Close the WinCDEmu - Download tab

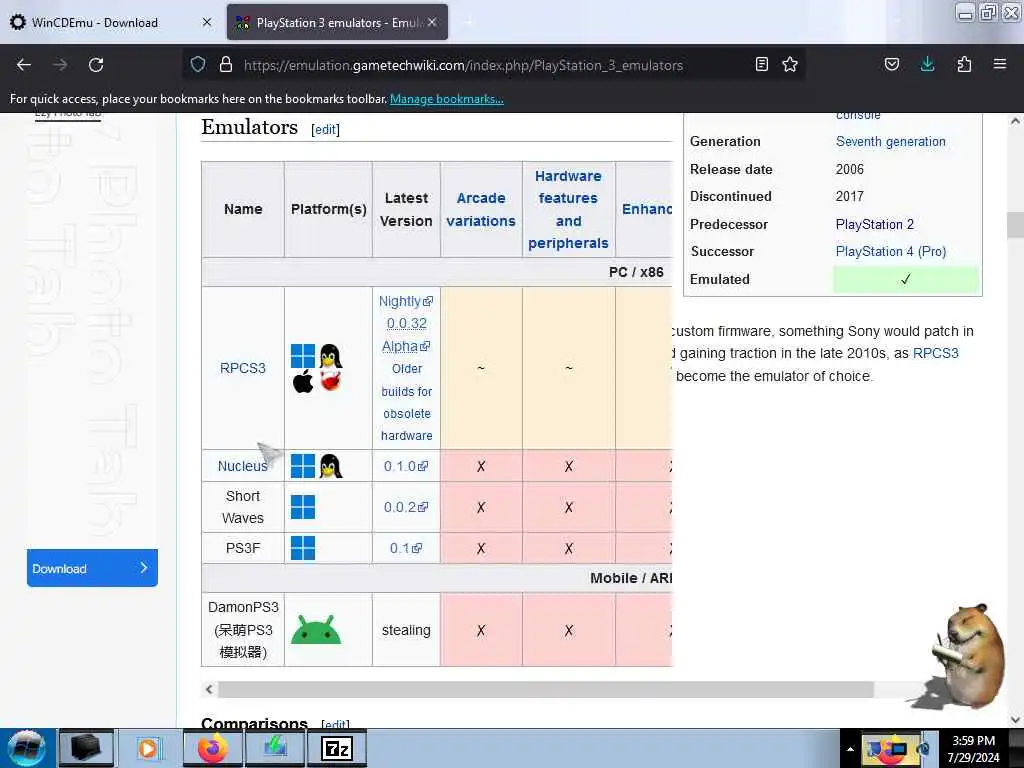(207, 22)
